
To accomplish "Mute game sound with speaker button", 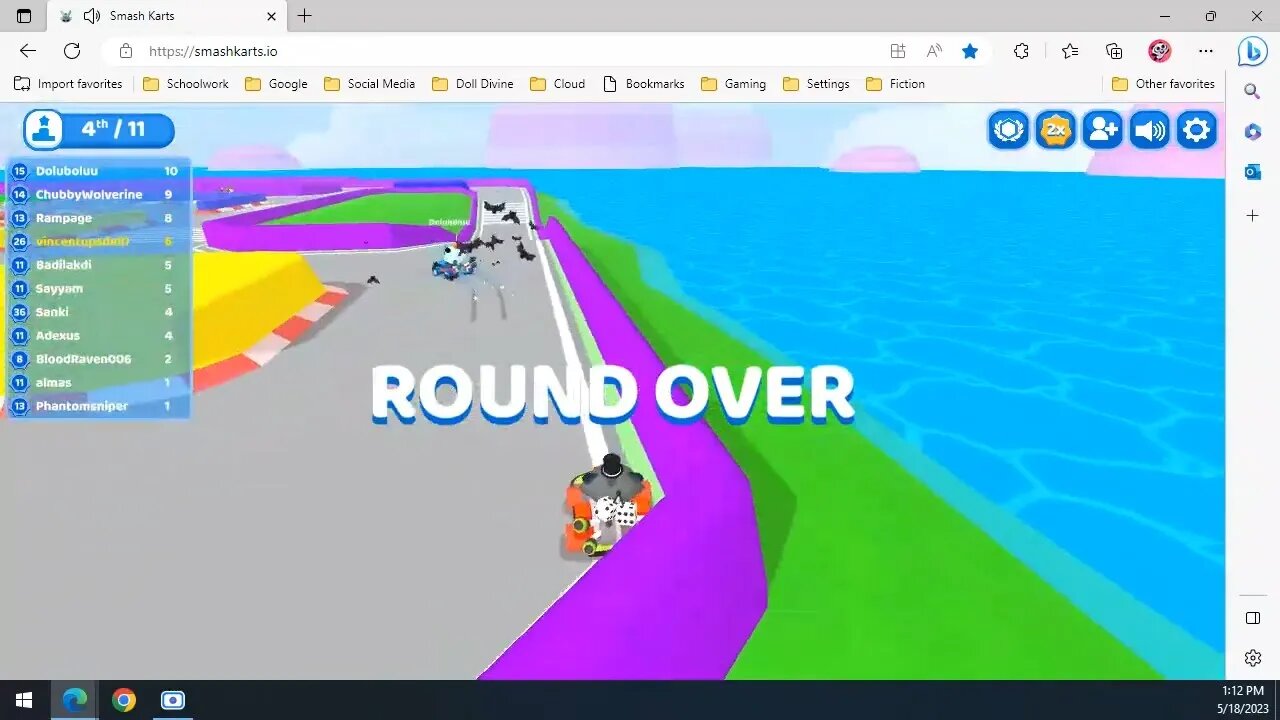I will [x=1150, y=130].
